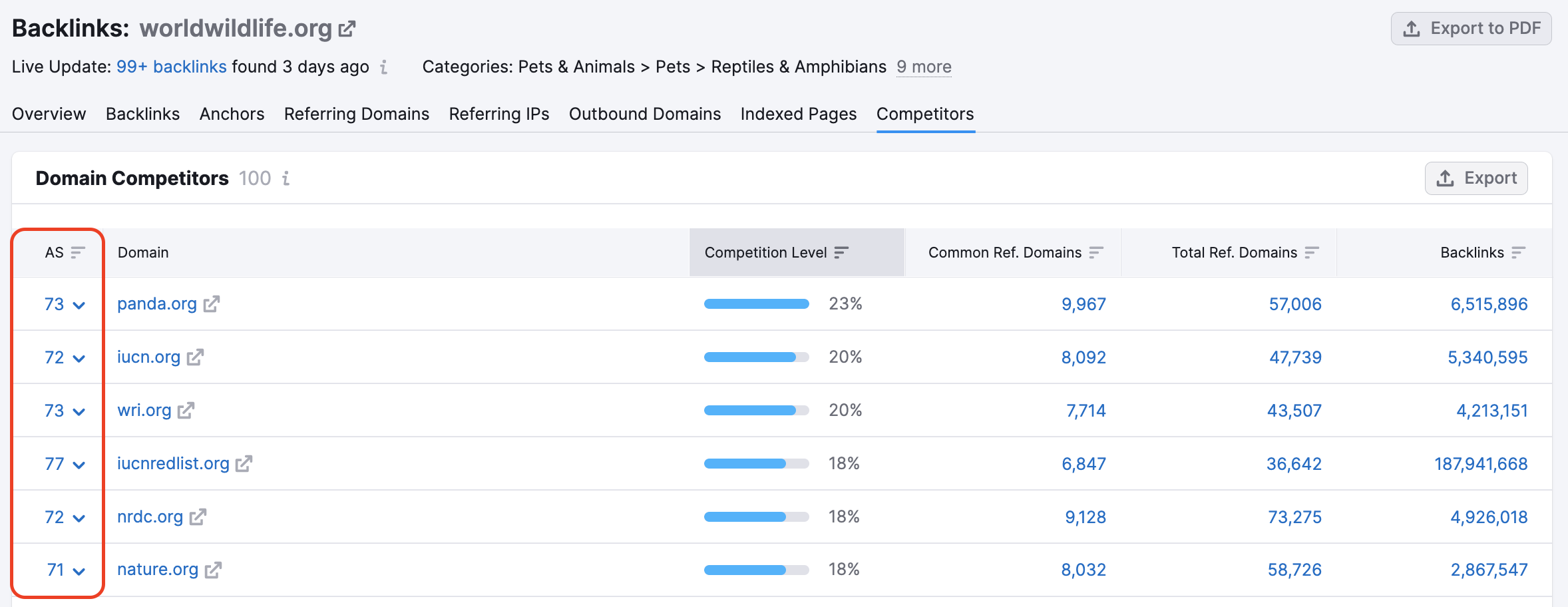Viewport: 1568px width, 607px height.
Task: Sort the Common Ref. Domains column
Action: (x=1095, y=252)
